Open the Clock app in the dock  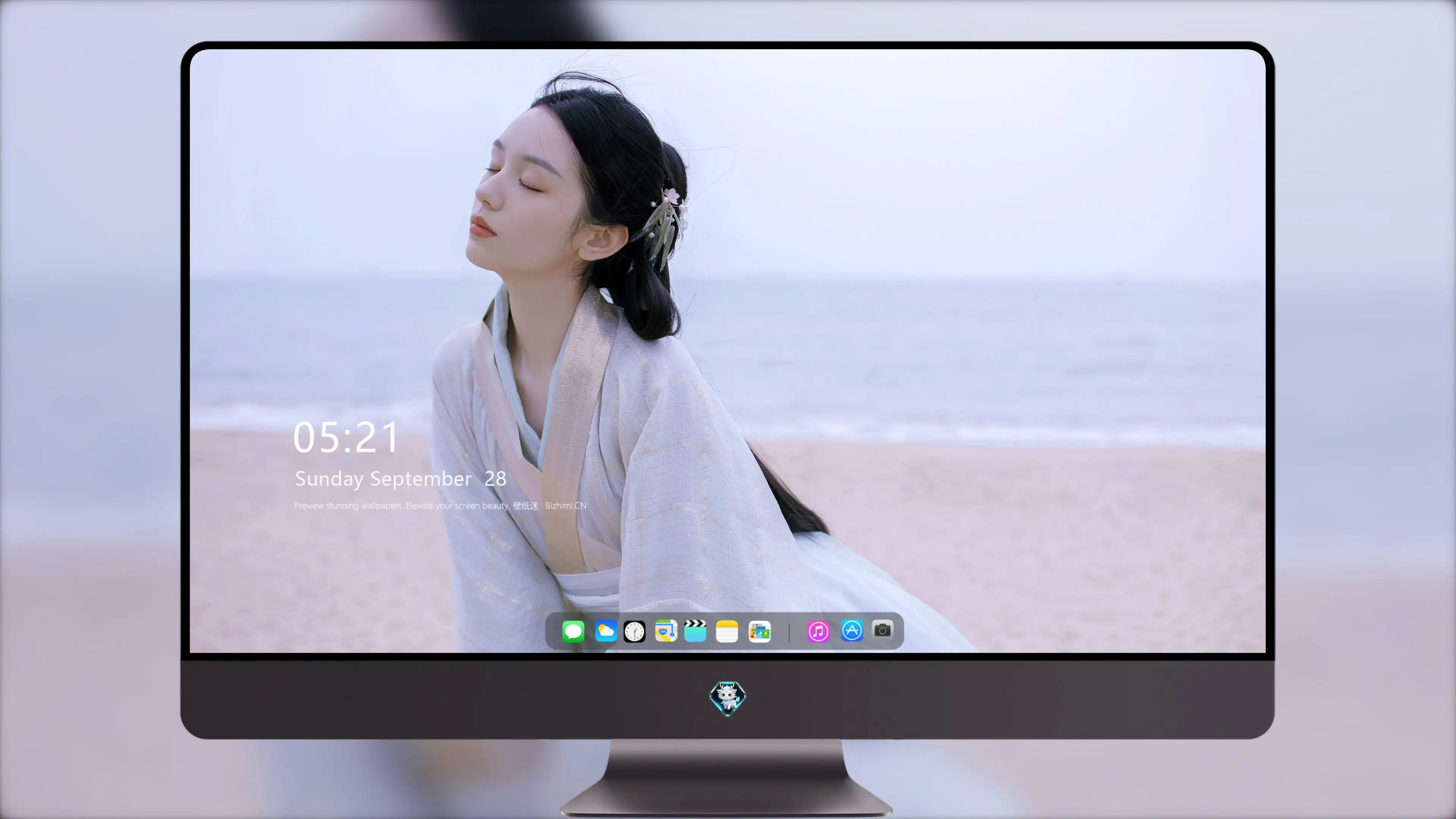pos(634,631)
